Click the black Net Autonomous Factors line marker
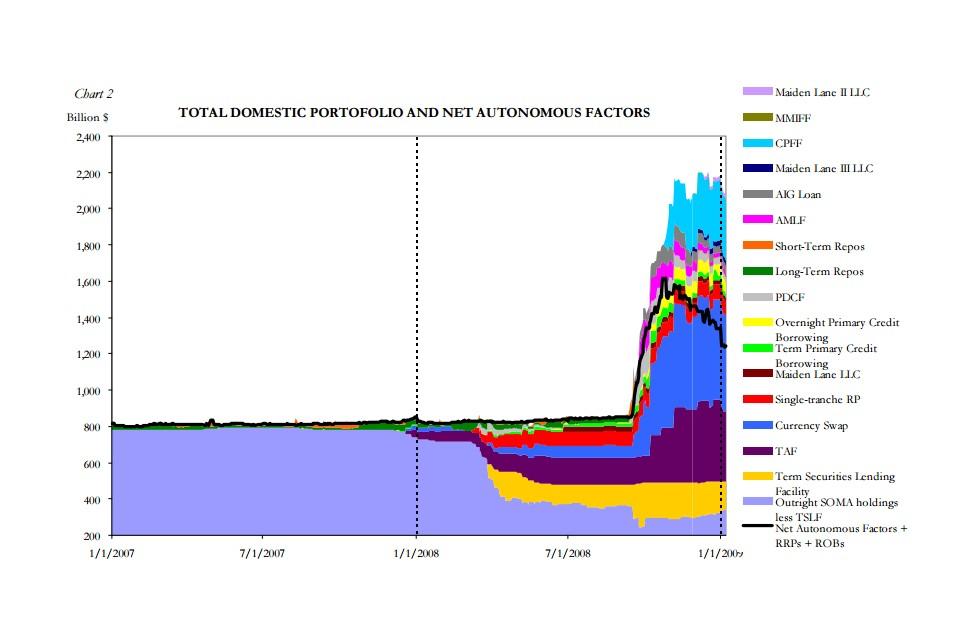 757,526
